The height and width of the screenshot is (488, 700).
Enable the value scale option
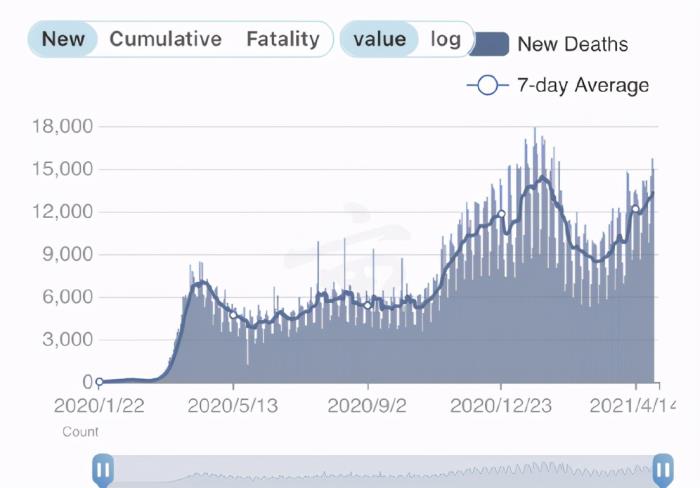pyautogui.click(x=379, y=40)
